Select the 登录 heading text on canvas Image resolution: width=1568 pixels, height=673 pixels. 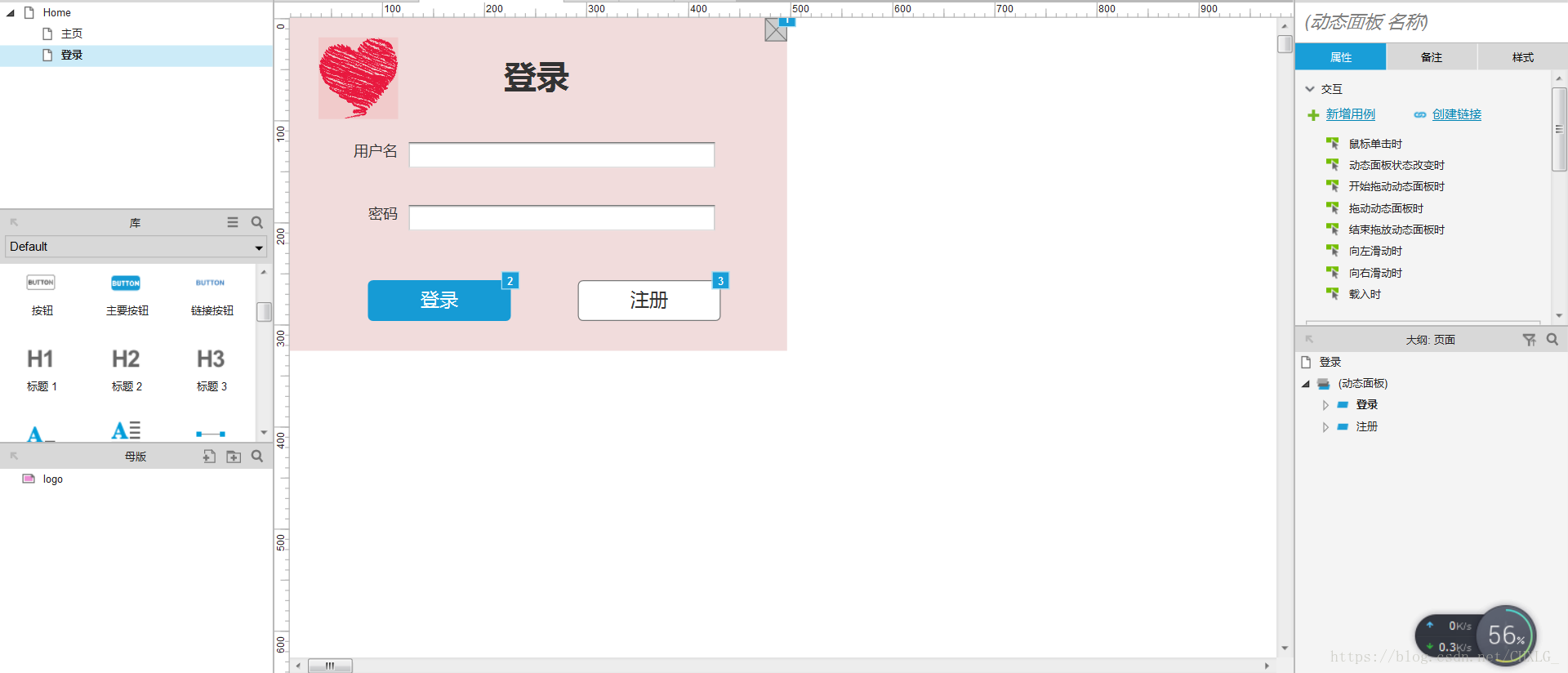536,78
